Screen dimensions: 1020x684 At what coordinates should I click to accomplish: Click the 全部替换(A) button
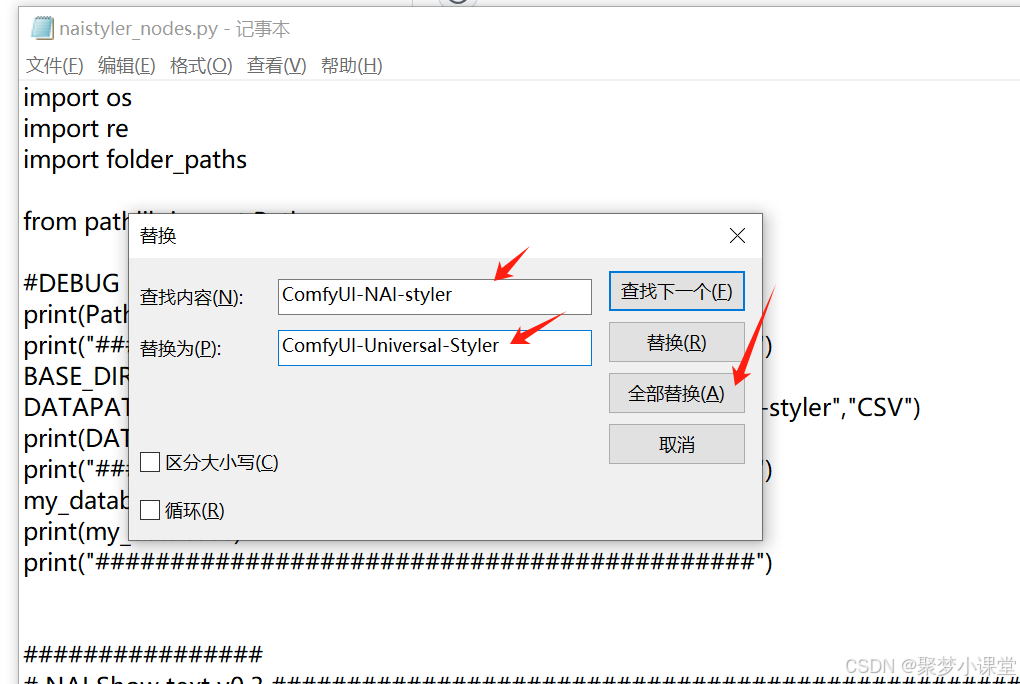[677, 393]
